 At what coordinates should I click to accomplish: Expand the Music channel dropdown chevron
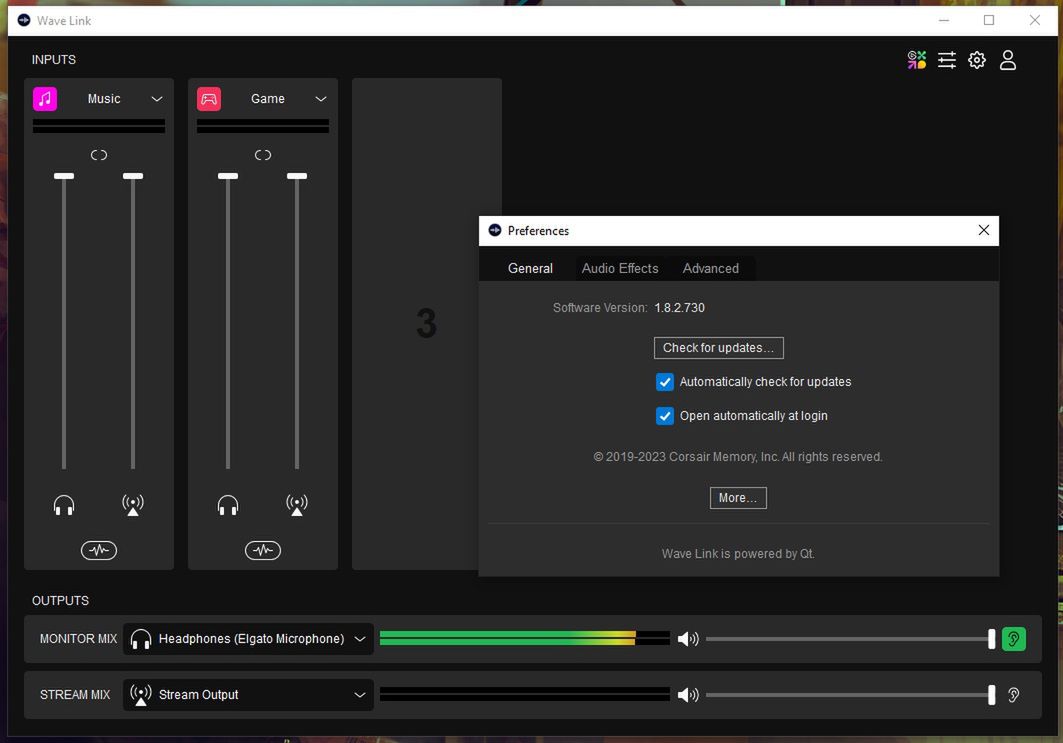click(x=157, y=99)
